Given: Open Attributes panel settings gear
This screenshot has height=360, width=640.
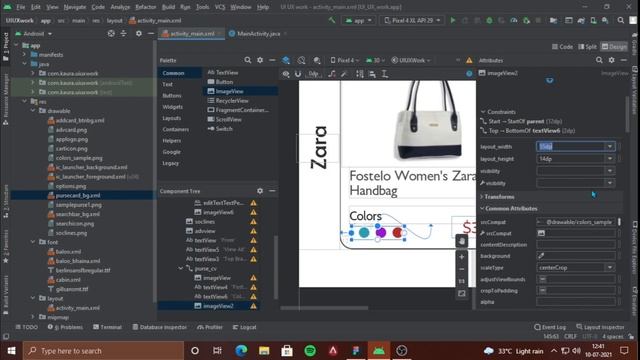Looking at the screenshot, I should [611, 60].
